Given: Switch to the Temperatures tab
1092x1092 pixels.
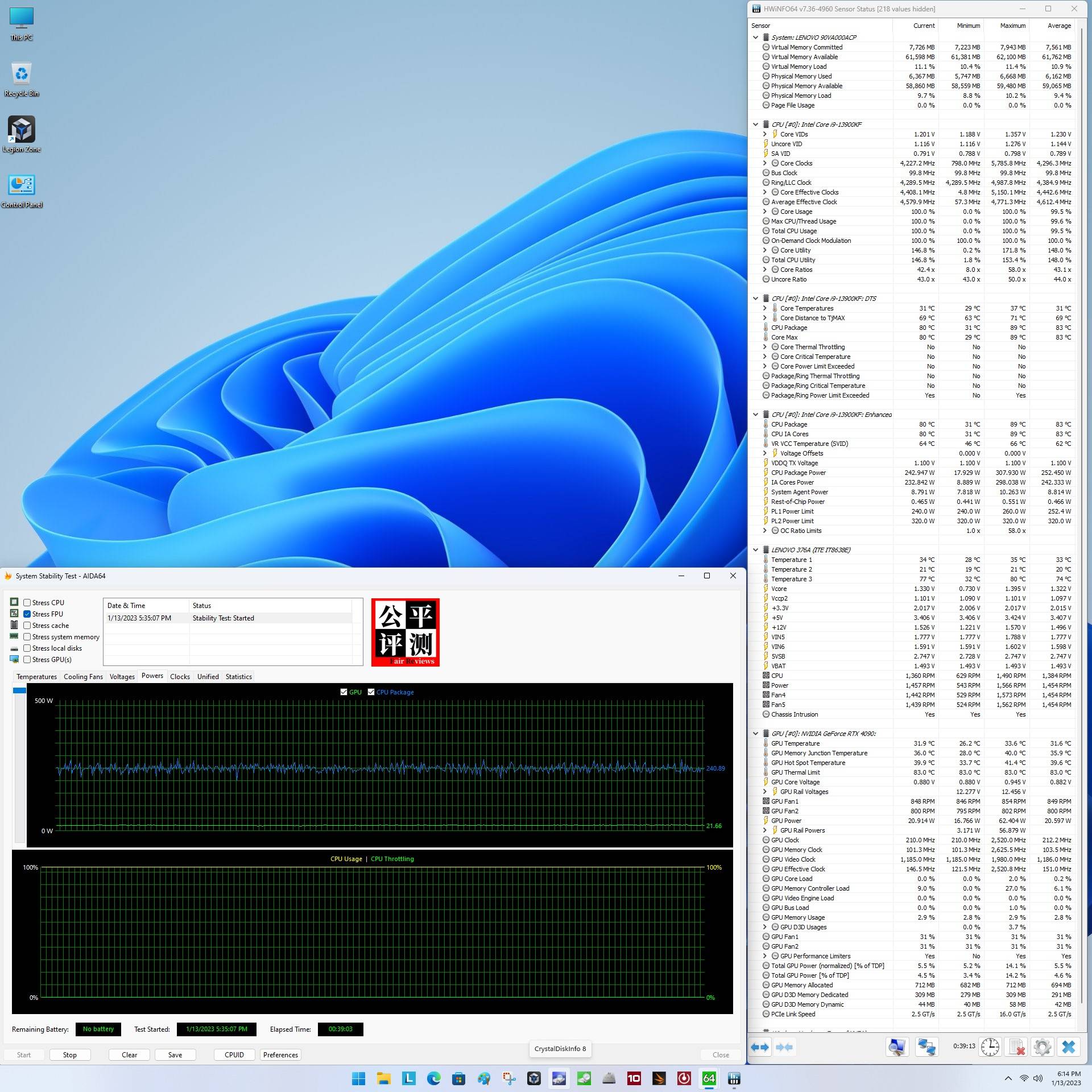Looking at the screenshot, I should point(36,677).
